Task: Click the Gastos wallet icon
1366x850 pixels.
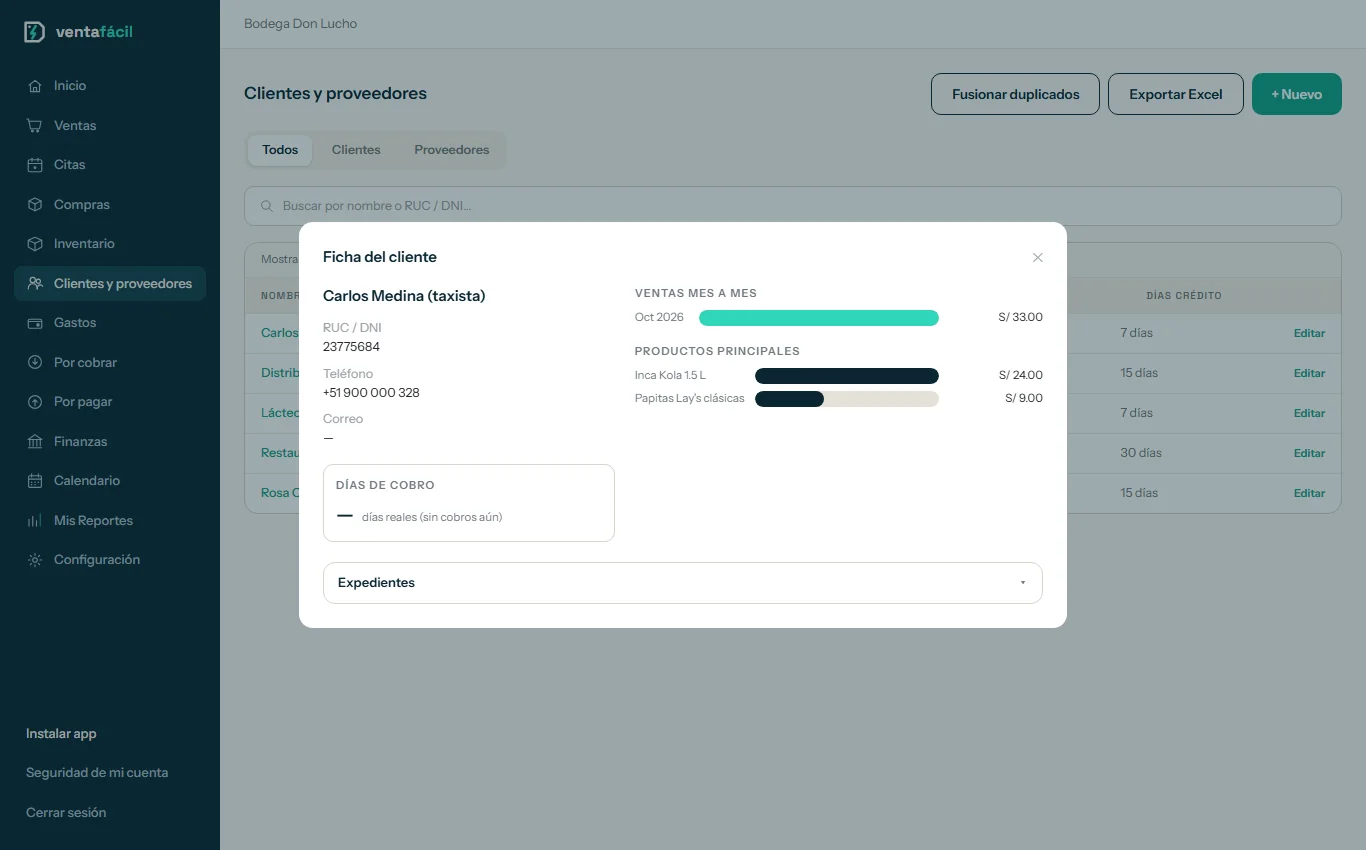Action: 35,323
